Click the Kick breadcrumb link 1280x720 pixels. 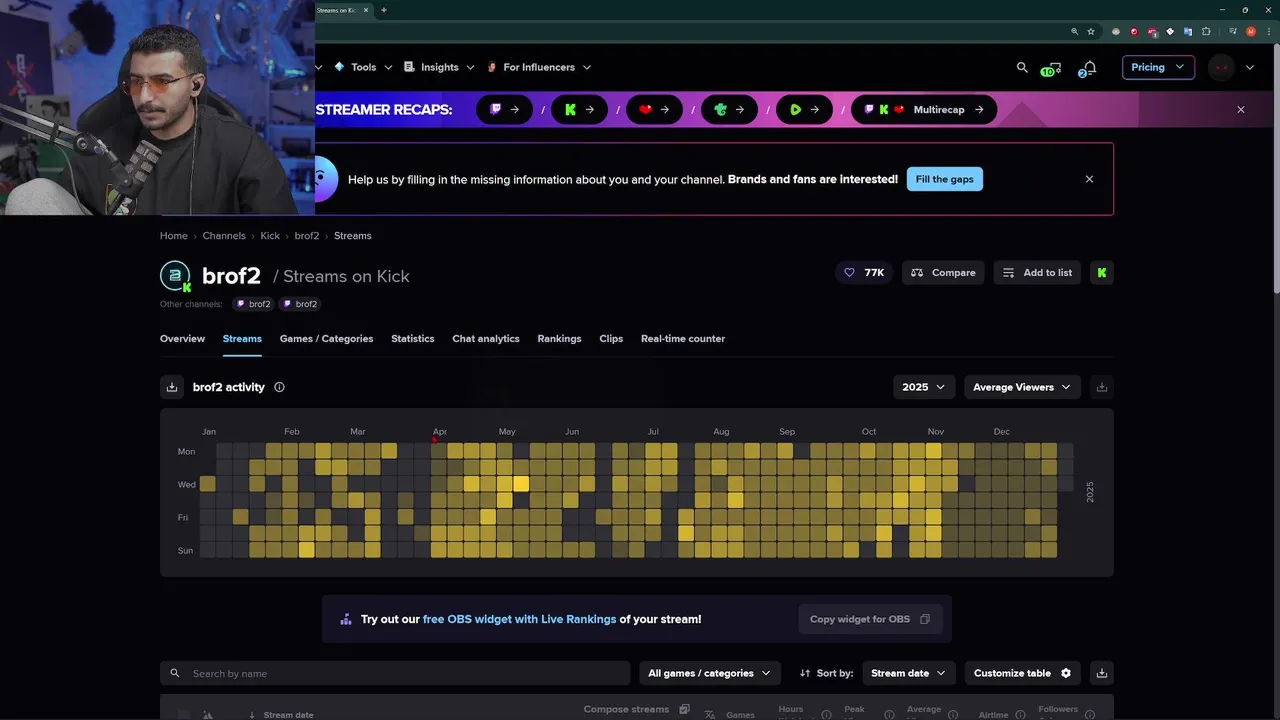pos(270,236)
